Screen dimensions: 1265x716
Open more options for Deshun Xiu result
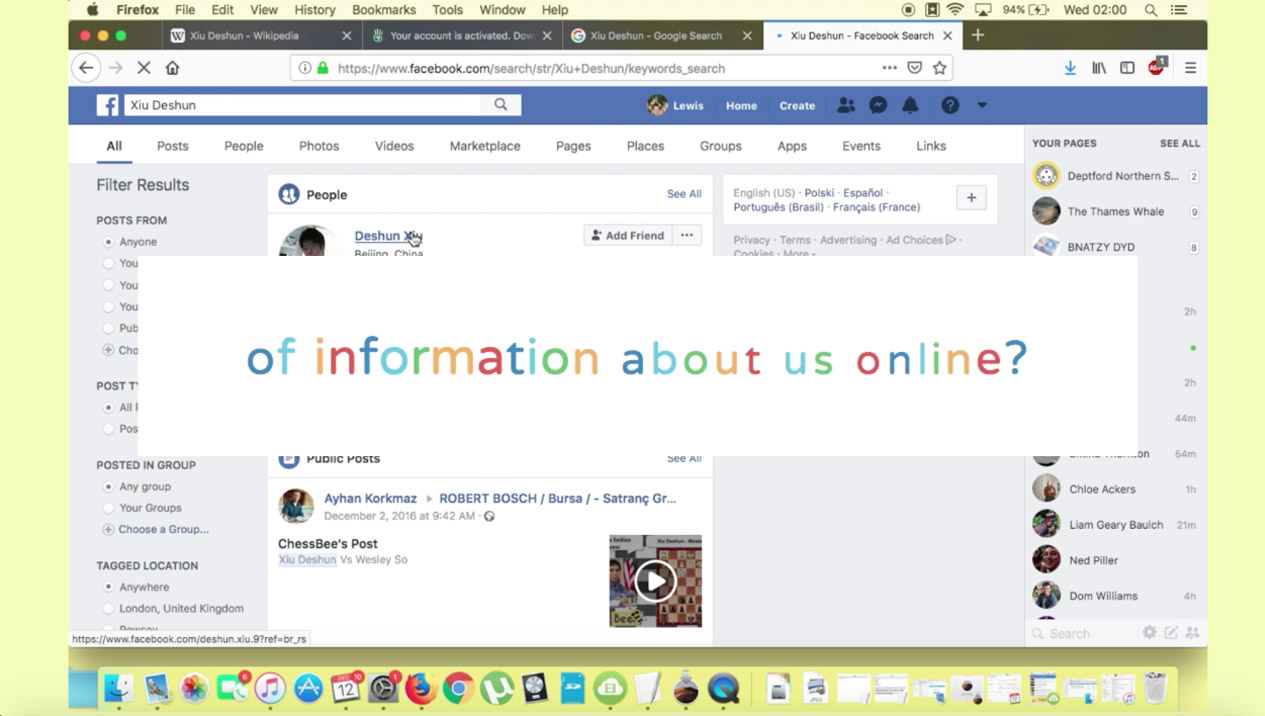[x=687, y=235]
